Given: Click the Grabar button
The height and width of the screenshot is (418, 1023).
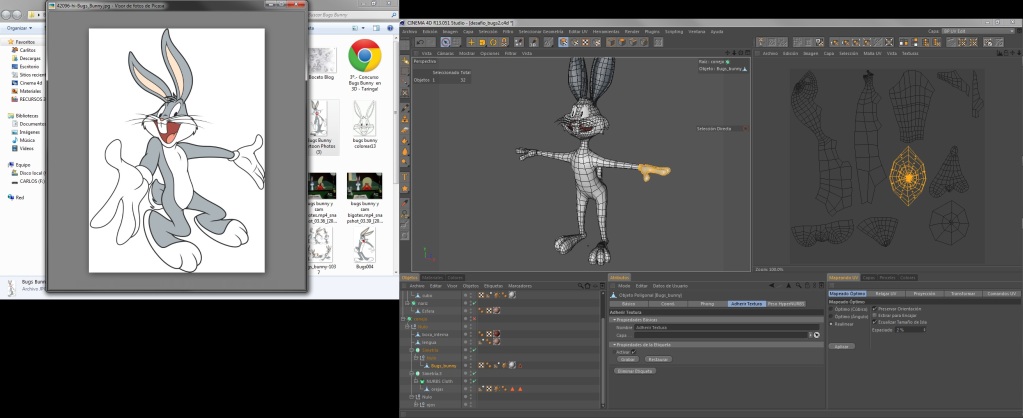Looking at the screenshot, I should pos(628,359).
